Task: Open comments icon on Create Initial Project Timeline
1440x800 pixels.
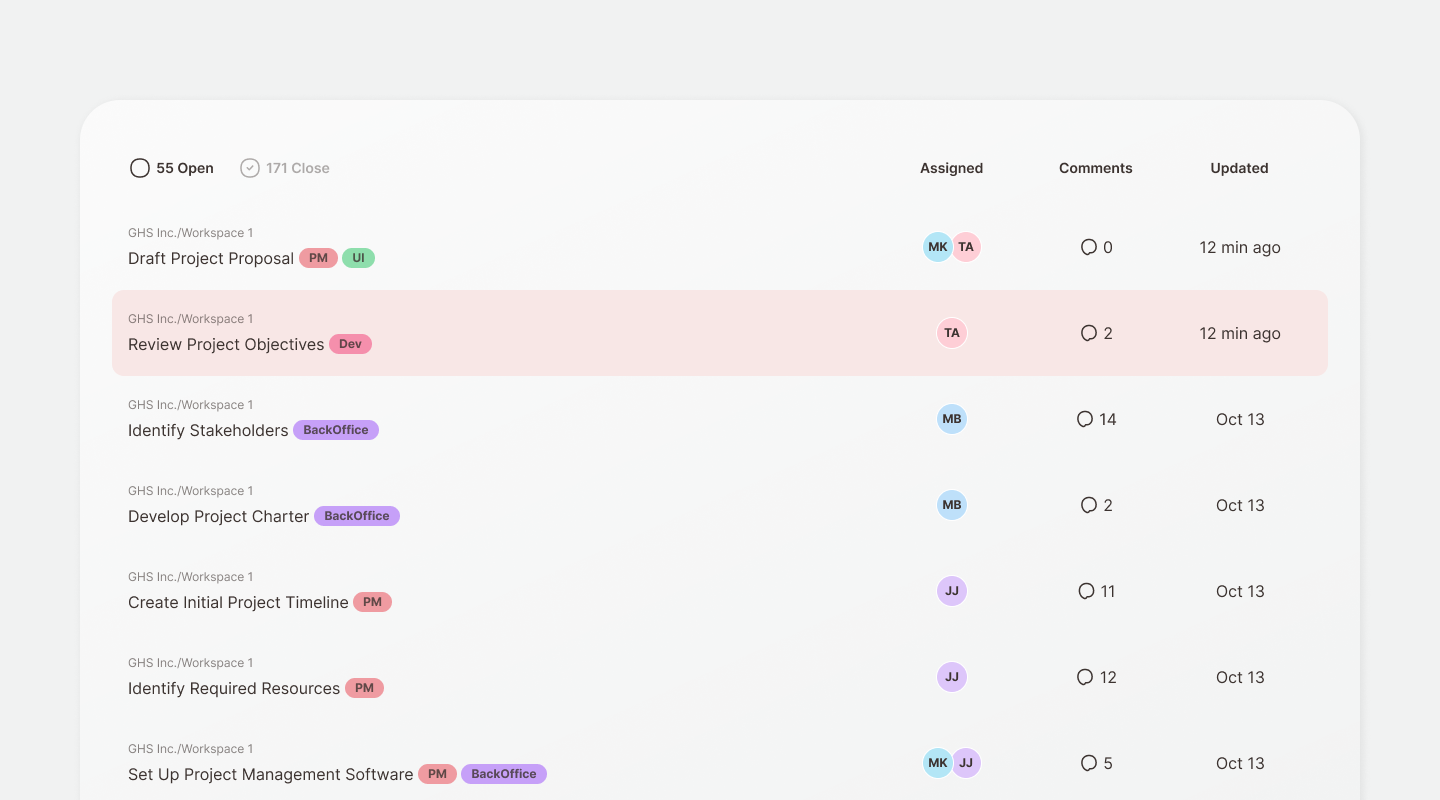Action: click(x=1086, y=591)
